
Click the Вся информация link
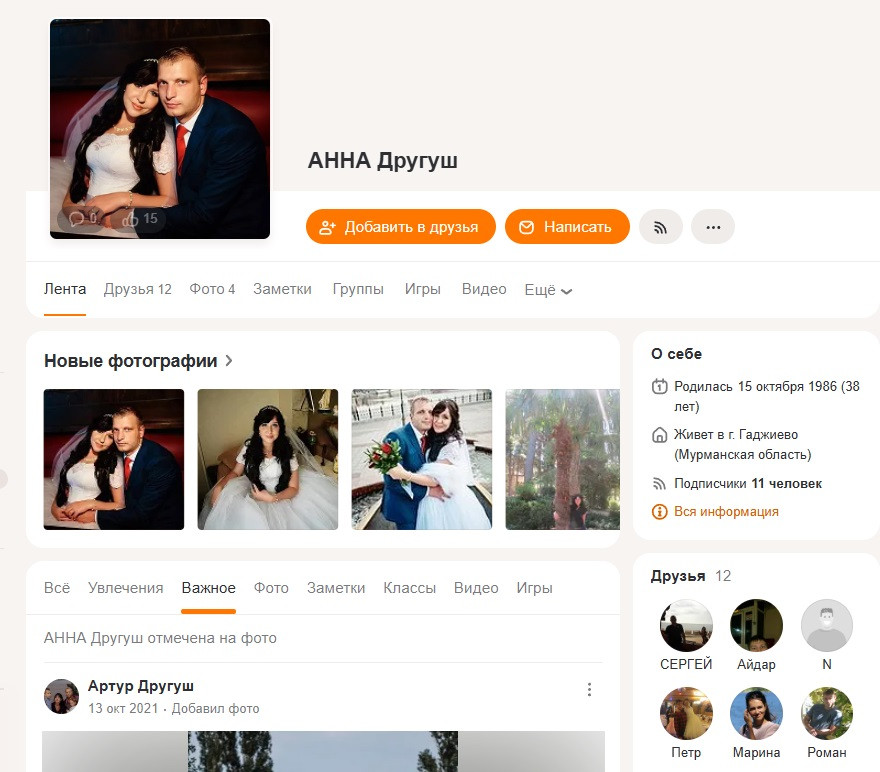pyautogui.click(x=726, y=512)
